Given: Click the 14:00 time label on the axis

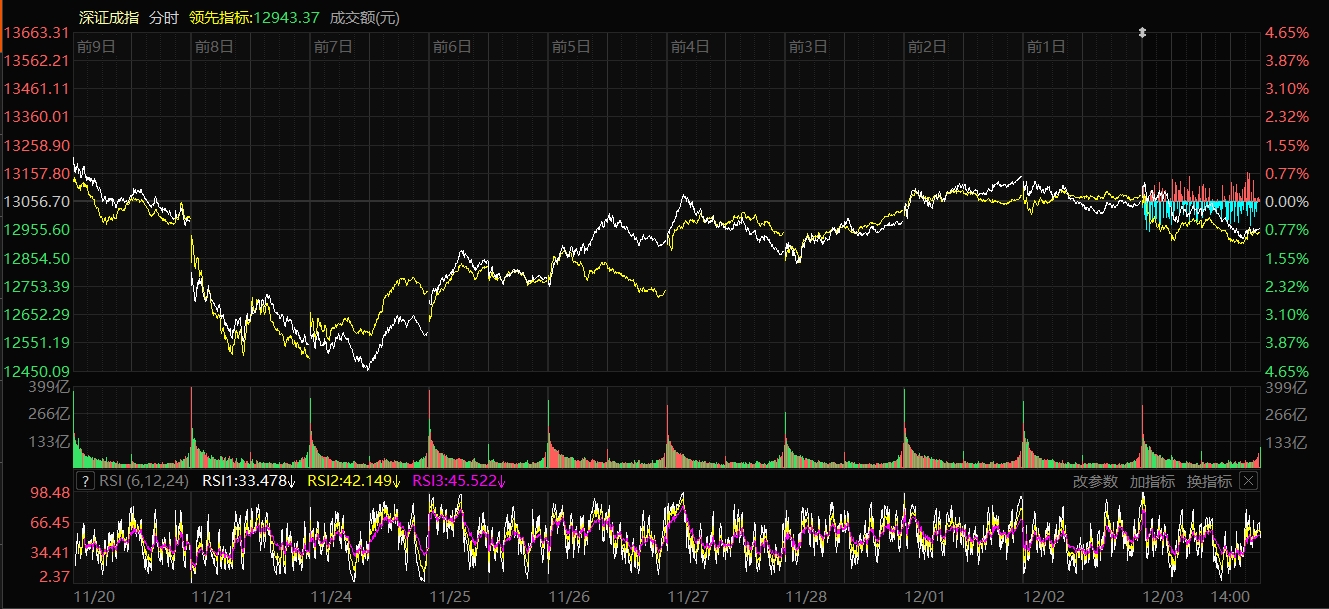Looking at the screenshot, I should click(1230, 596).
